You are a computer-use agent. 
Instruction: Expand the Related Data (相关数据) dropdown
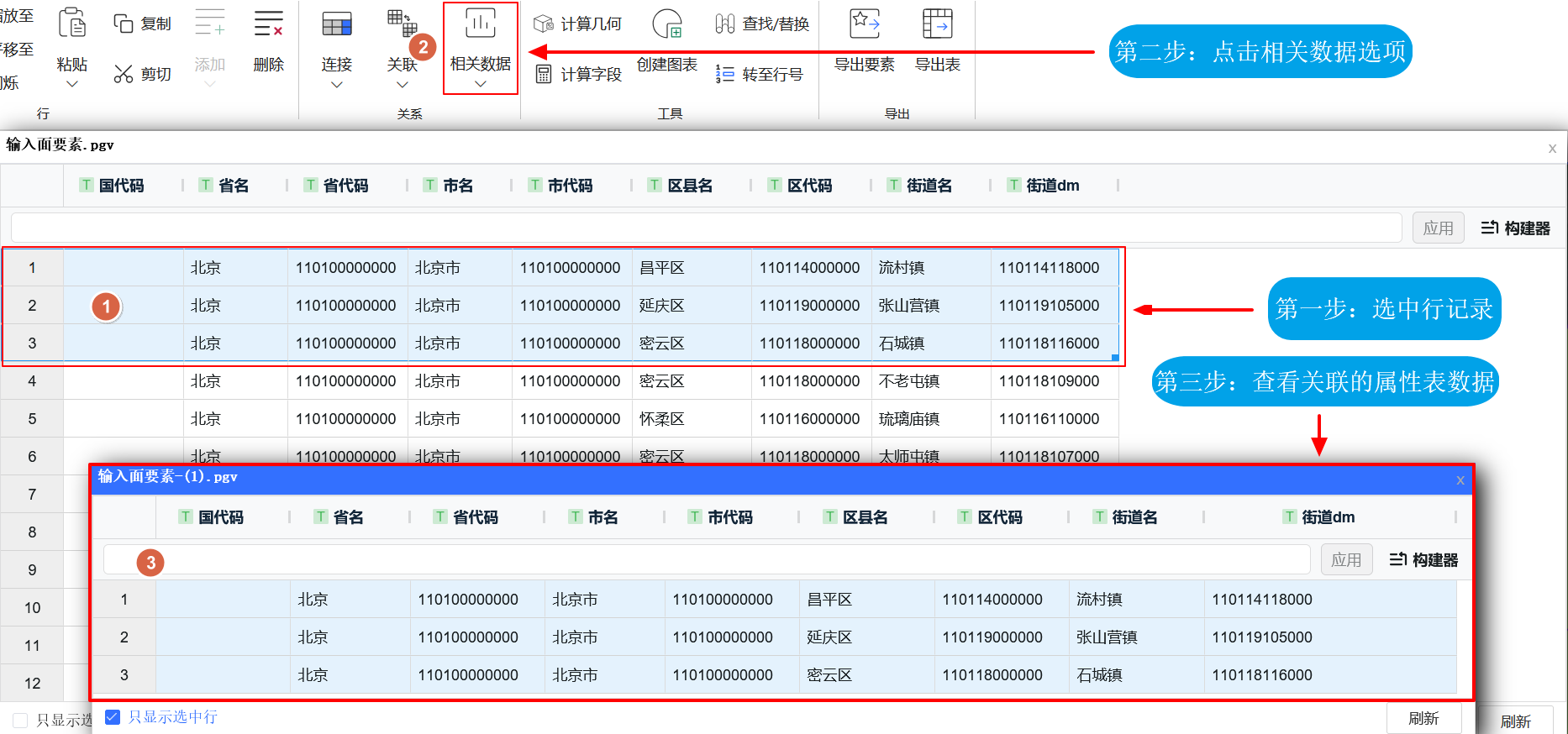click(480, 84)
